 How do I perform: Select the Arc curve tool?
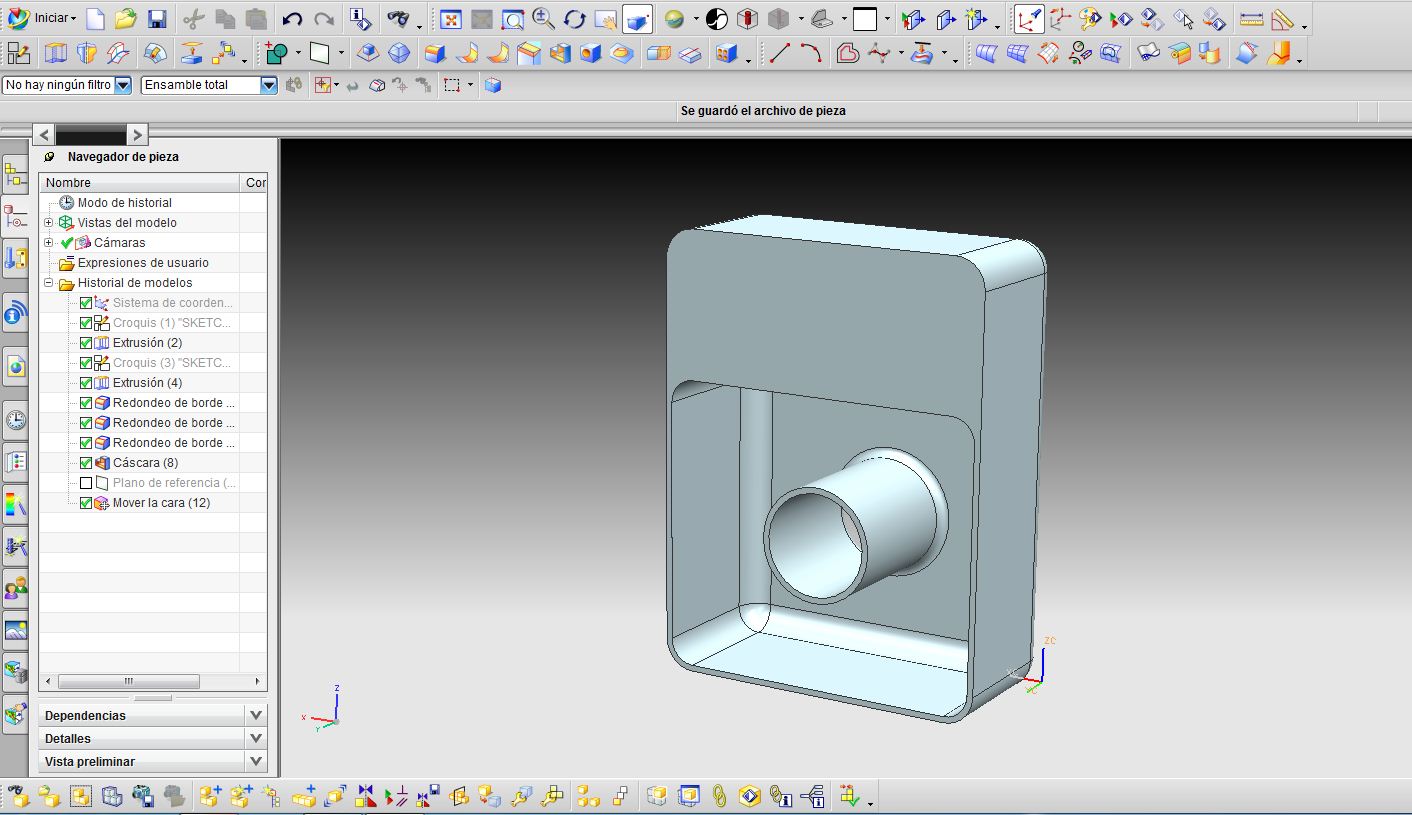point(811,53)
